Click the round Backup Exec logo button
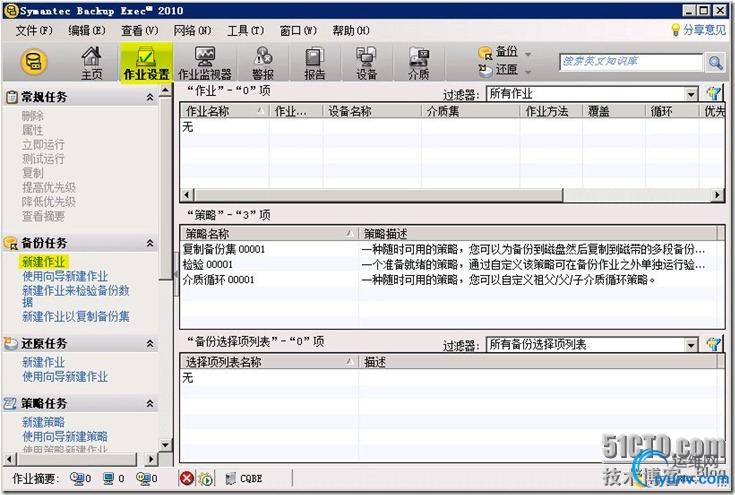This screenshot has width=735, height=495. [34, 62]
